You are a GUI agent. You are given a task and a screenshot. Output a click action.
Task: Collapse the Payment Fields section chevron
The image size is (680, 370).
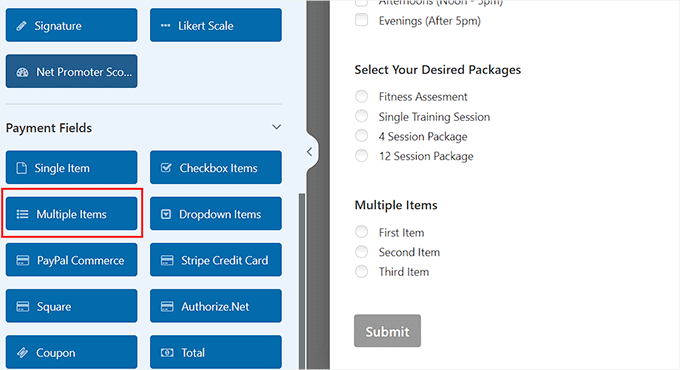pos(276,127)
